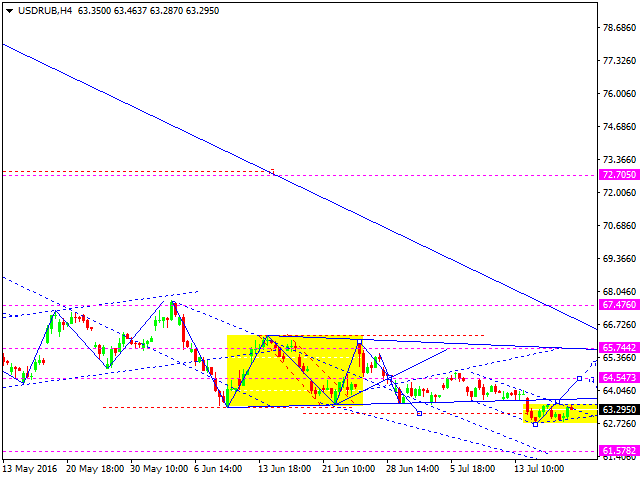Click the 76.0060 price scale value

point(620,94)
